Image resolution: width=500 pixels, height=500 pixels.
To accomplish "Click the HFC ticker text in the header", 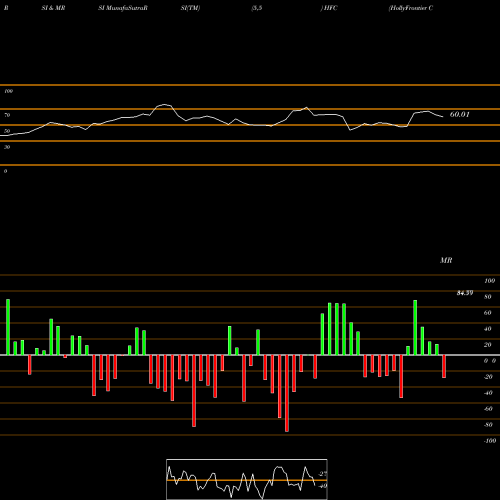I will point(331,8).
